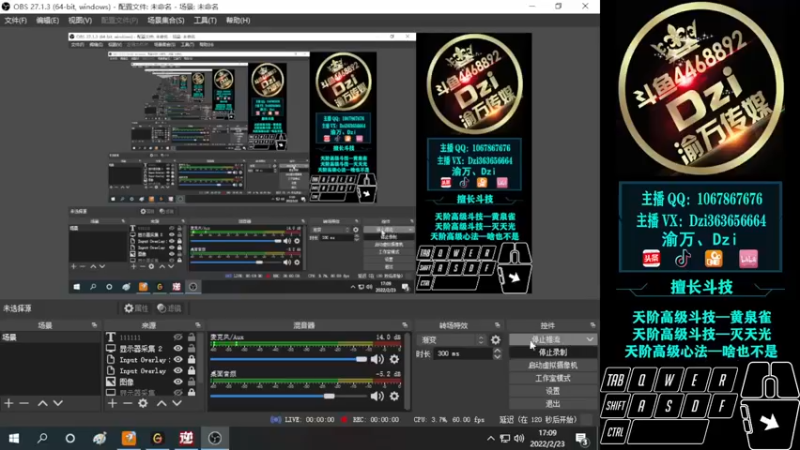The height and width of the screenshot is (450, 800).
Task: Click the 属性 properties button
Action: pyautogui.click(x=136, y=308)
